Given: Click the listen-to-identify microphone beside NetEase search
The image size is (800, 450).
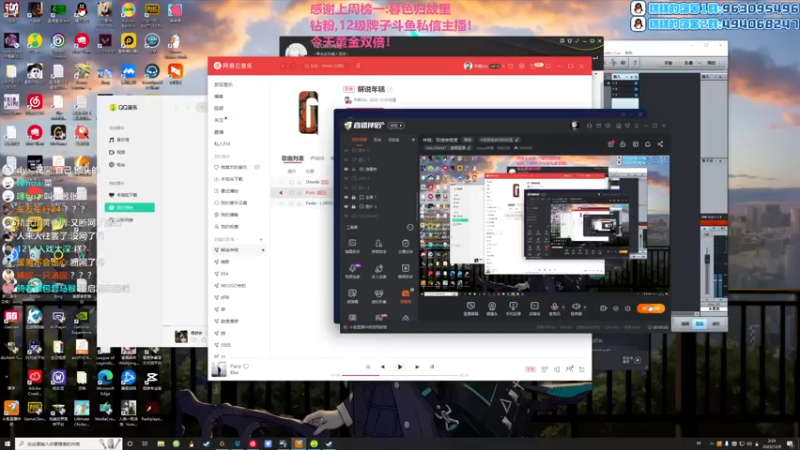Looking at the screenshot, I should [x=358, y=66].
